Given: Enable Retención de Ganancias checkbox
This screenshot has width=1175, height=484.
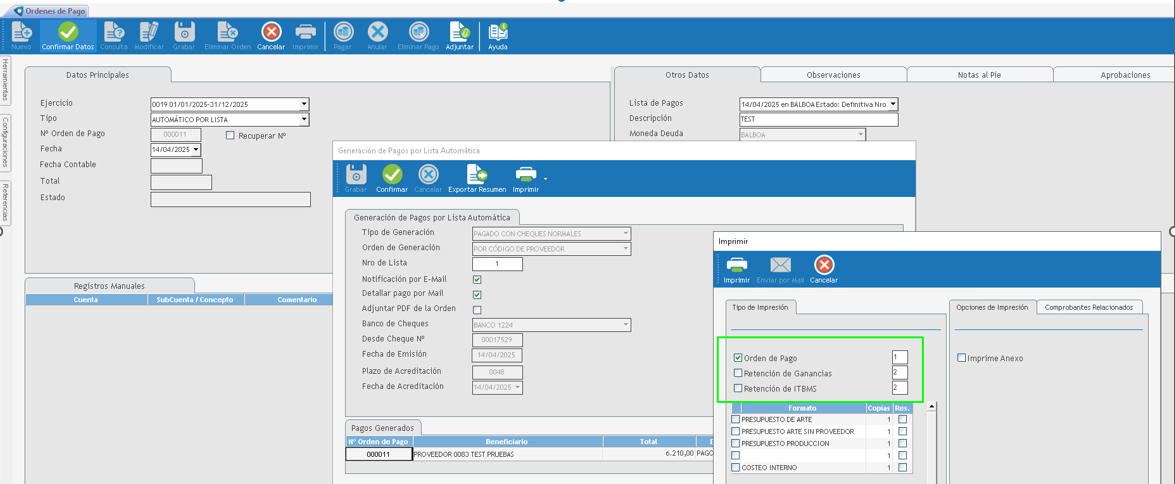Looking at the screenshot, I should [x=738, y=373].
